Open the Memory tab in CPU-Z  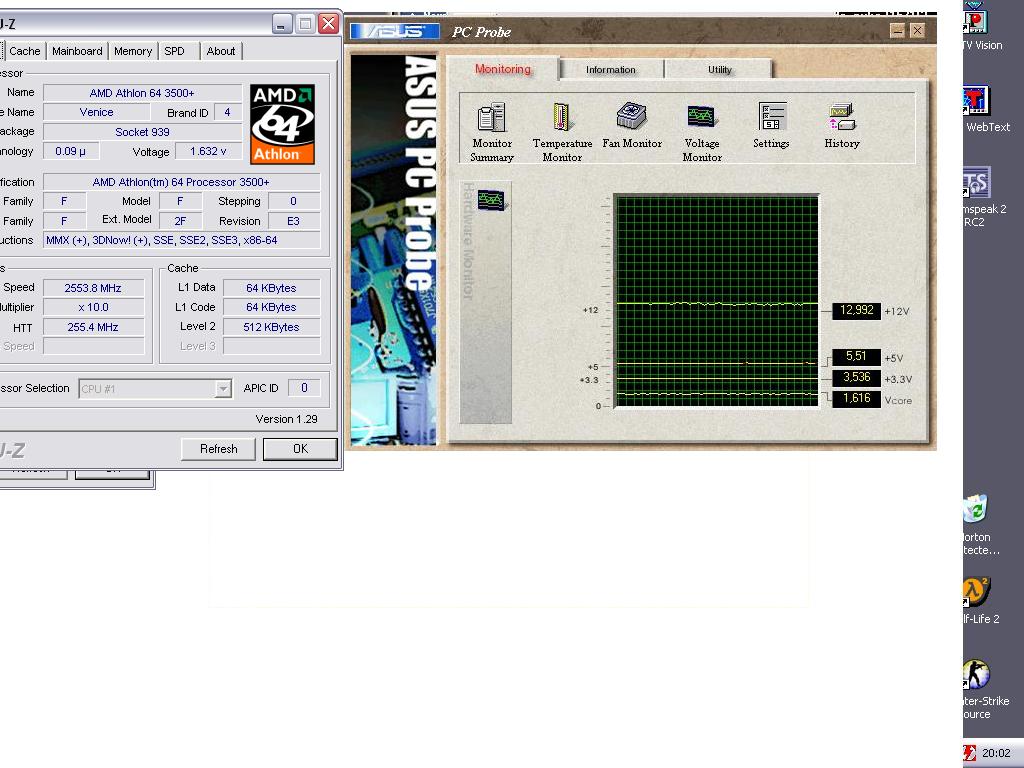pos(133,51)
